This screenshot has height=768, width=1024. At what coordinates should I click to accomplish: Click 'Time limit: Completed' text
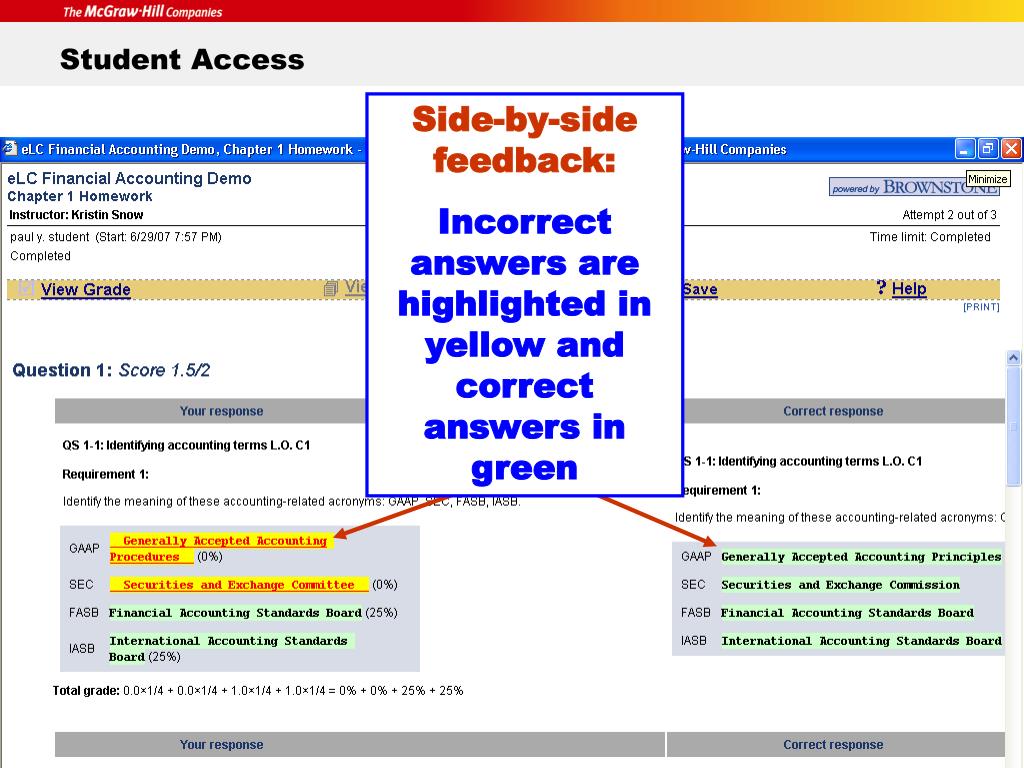(x=930, y=237)
